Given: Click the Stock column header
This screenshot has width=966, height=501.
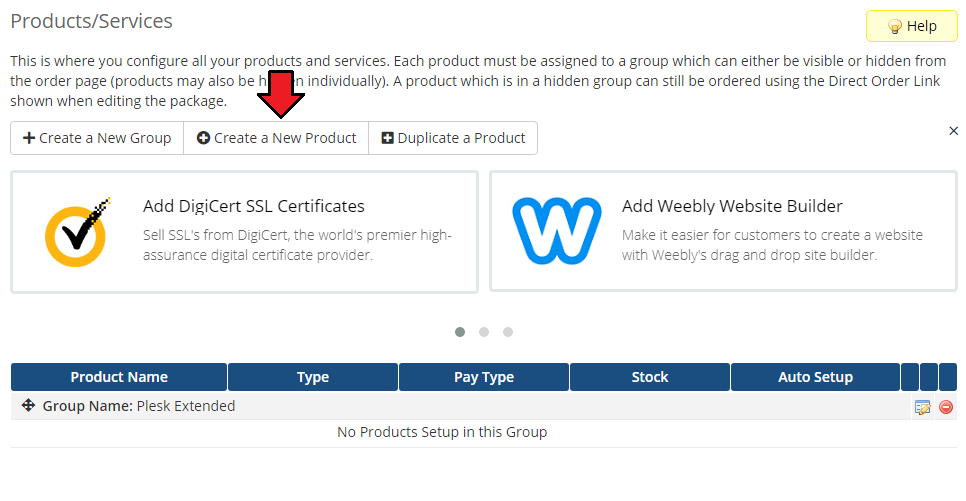Looking at the screenshot, I should click(x=650, y=377).
